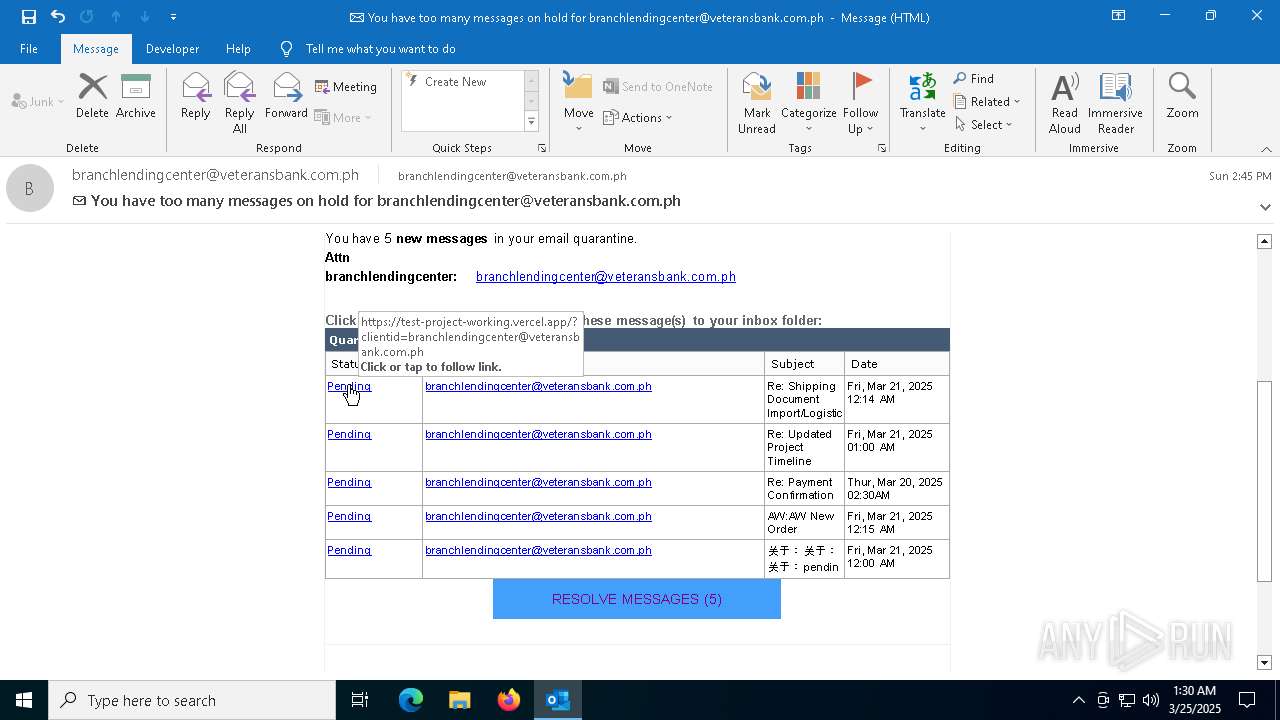Open the Quick Steps dialog launcher
Viewport: 1280px width, 720px height.
tap(542, 148)
